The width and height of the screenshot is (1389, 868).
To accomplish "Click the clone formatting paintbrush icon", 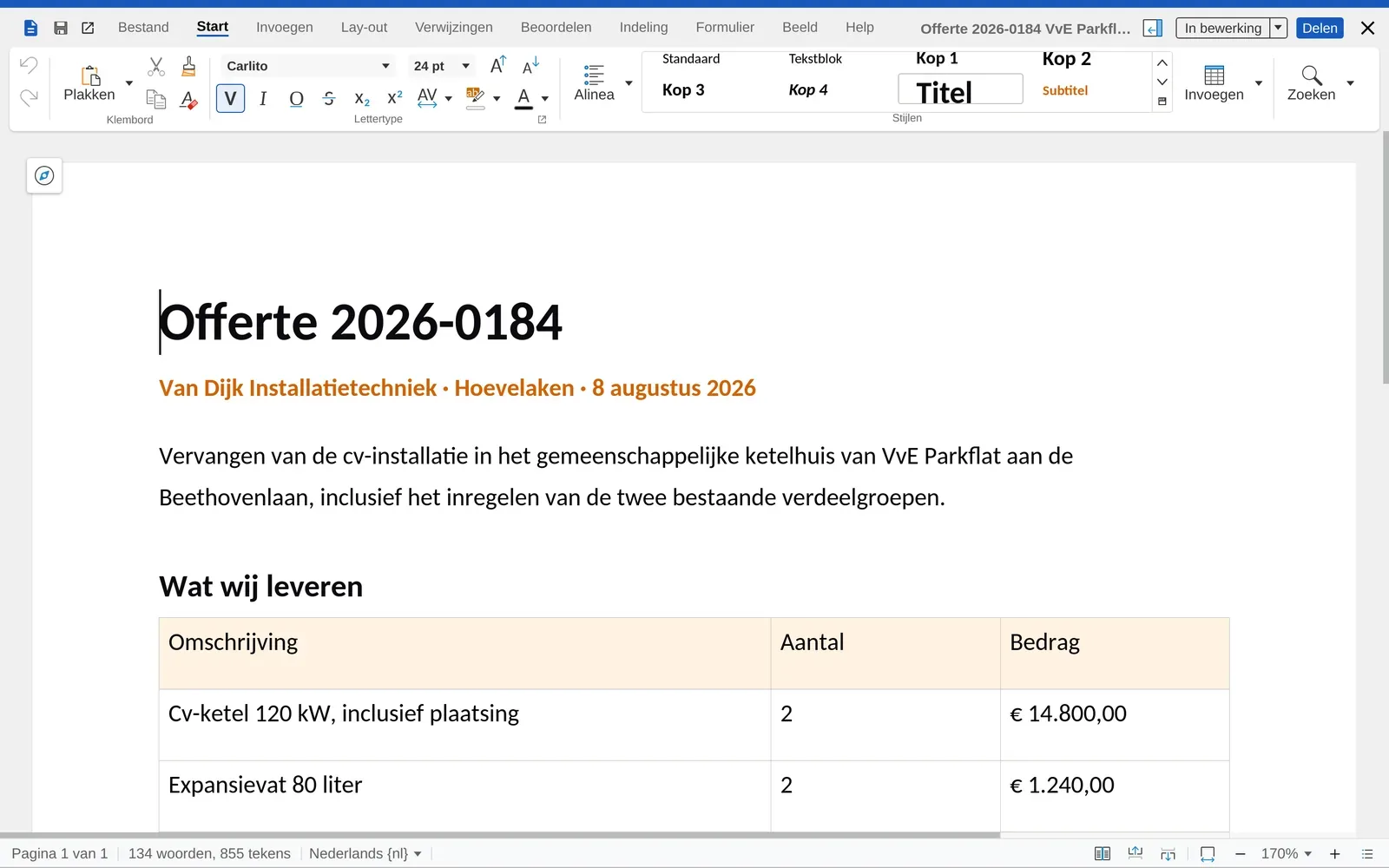I will (188, 66).
